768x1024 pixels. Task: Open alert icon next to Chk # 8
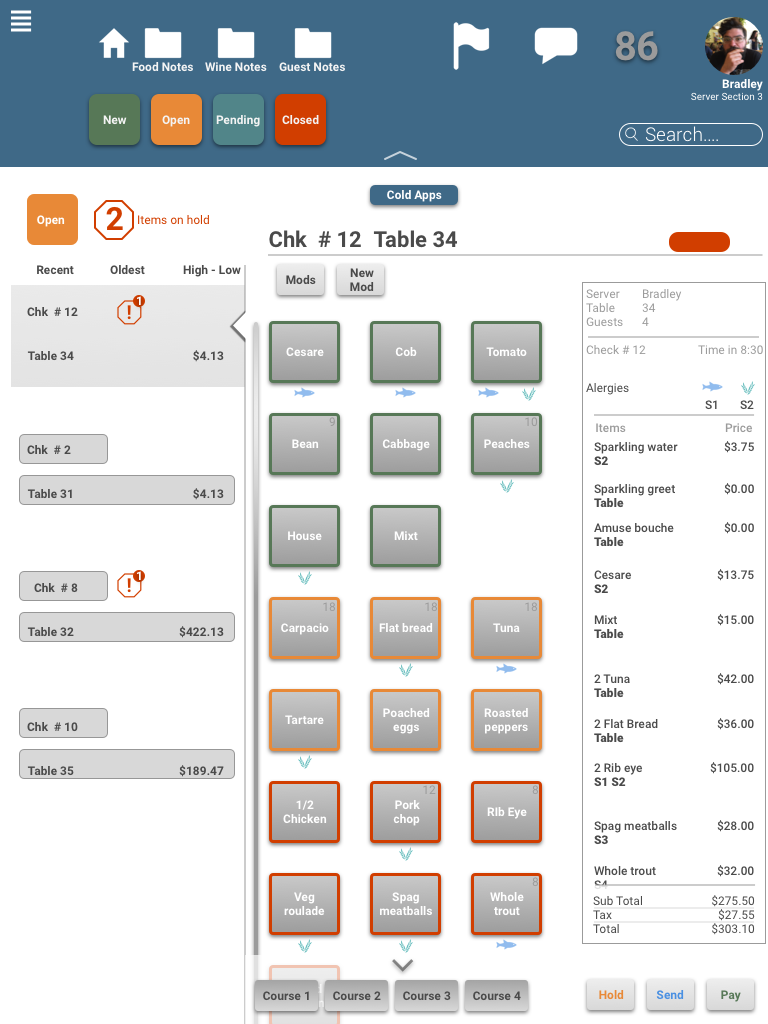tap(130, 585)
